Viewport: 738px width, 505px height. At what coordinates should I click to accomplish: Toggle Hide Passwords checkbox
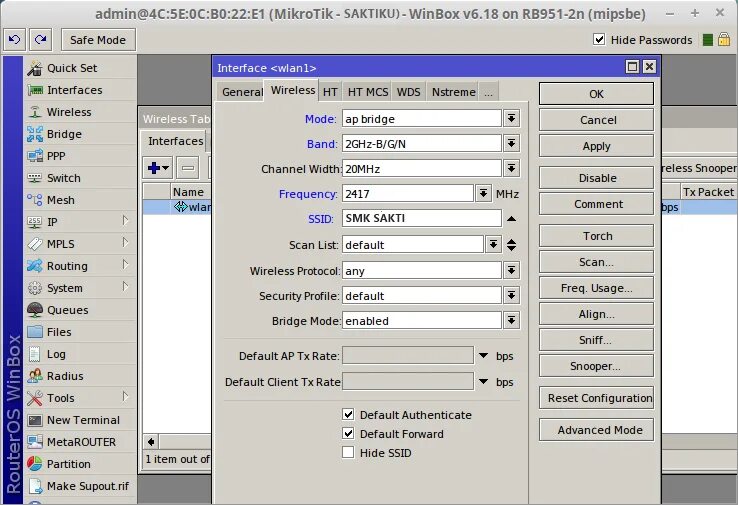(599, 40)
